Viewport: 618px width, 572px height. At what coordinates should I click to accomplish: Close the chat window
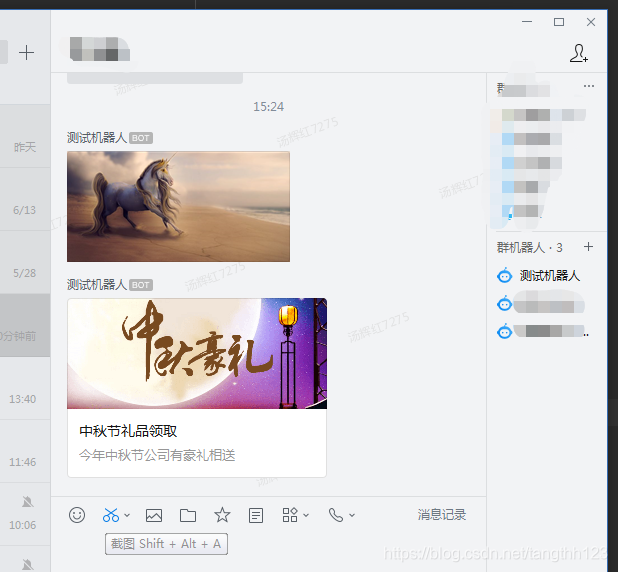click(x=591, y=22)
